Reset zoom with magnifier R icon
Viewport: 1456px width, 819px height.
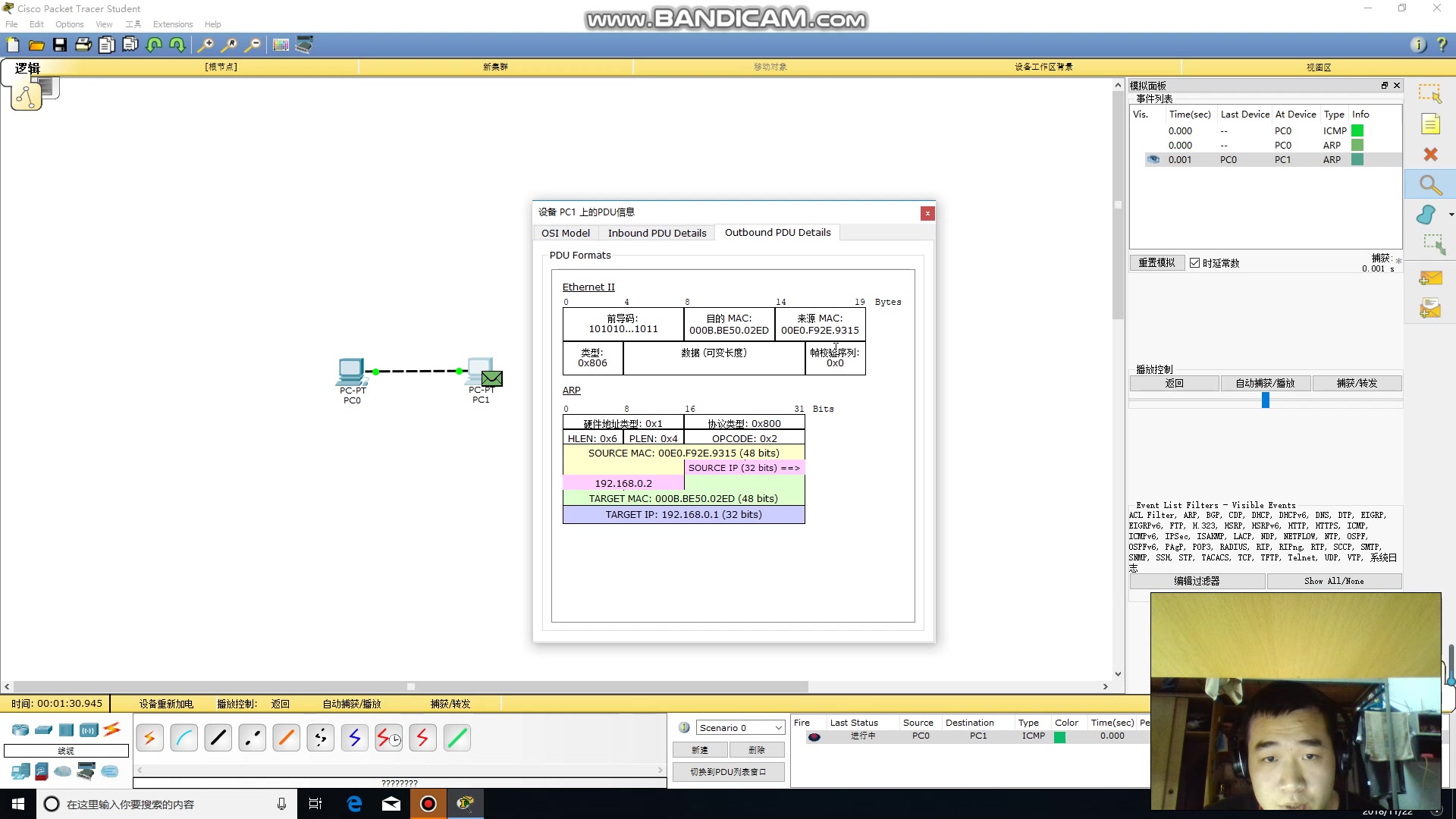click(x=229, y=45)
